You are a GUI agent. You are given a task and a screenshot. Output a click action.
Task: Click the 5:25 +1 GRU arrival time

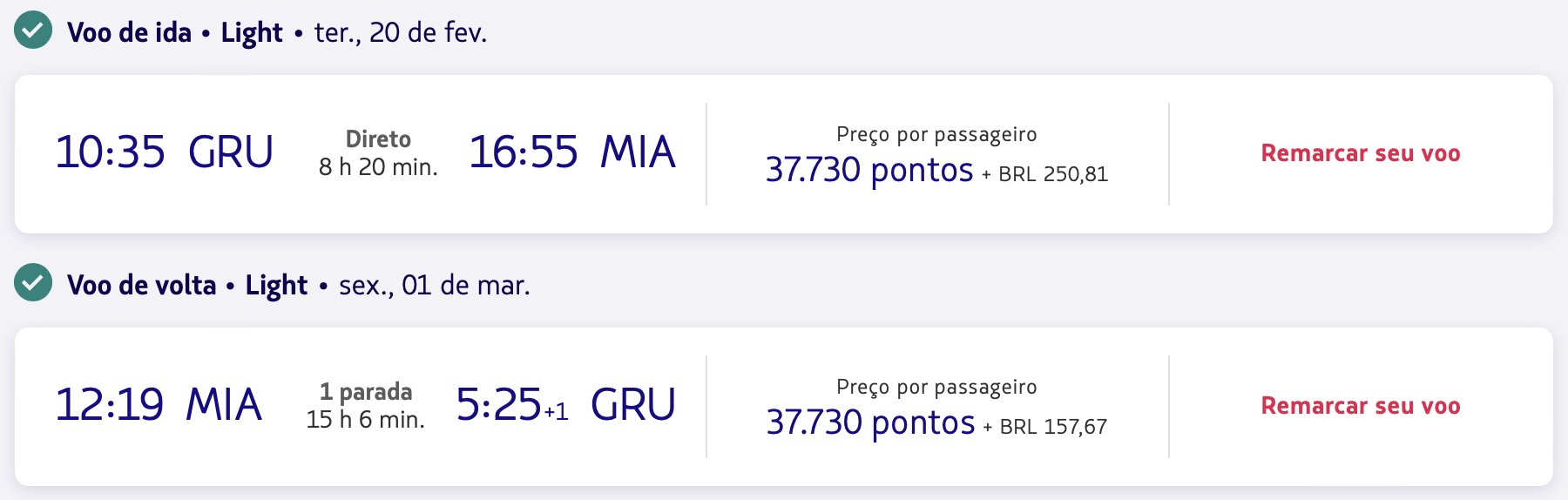(566, 405)
